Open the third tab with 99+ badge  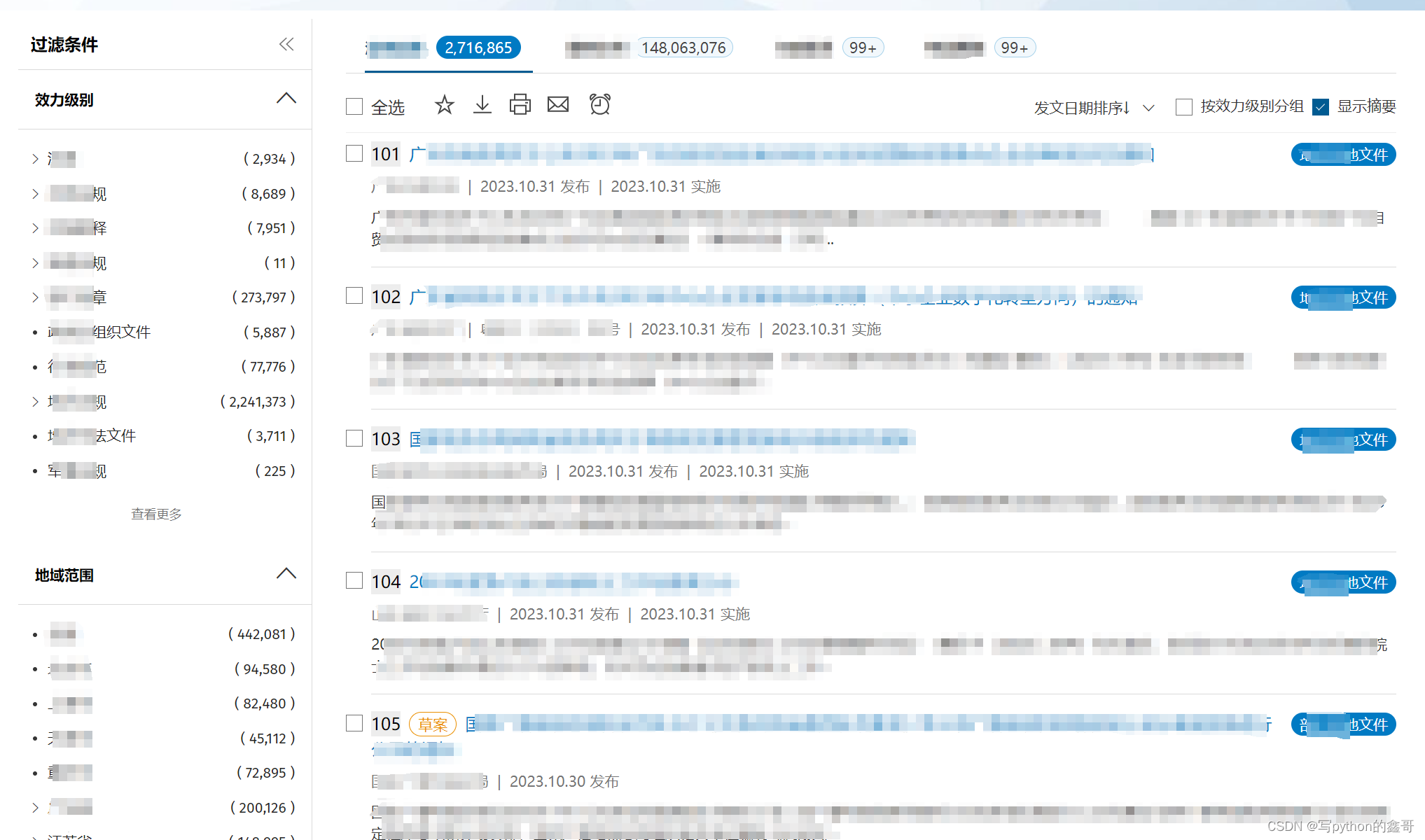coord(829,48)
